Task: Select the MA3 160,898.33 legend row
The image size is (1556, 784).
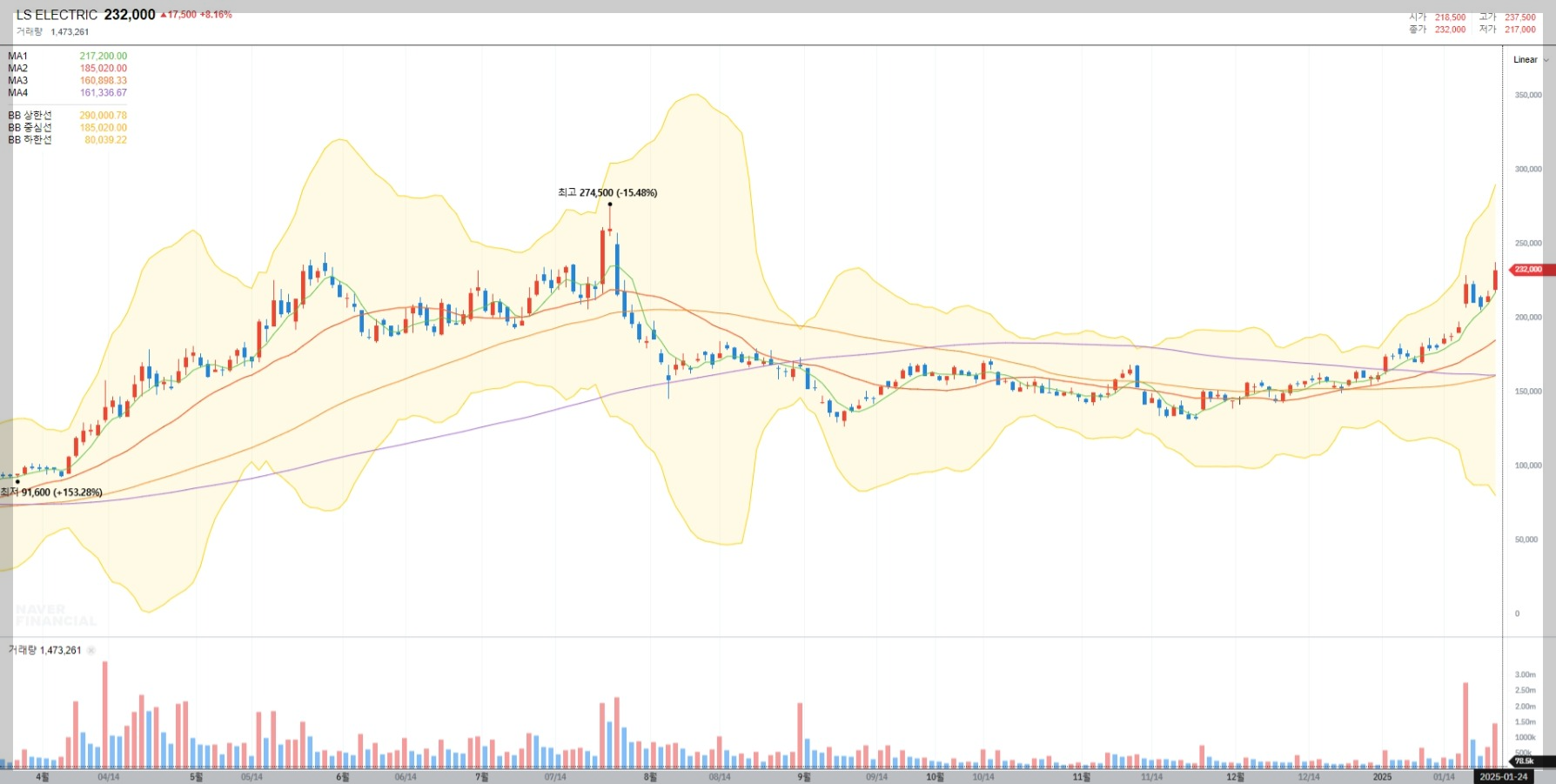Action: tap(67, 80)
